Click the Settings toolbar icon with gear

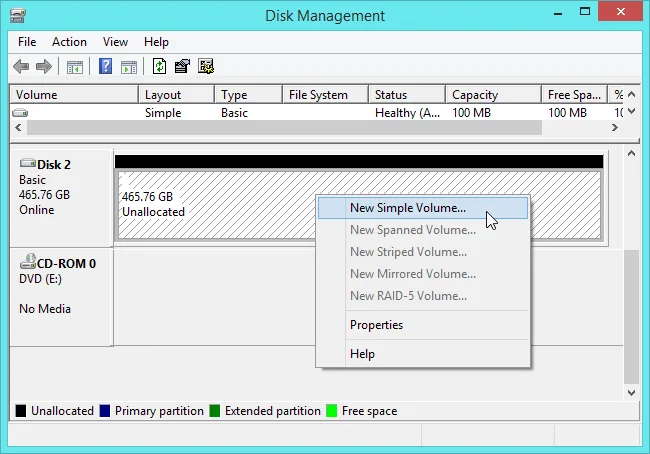[x=206, y=66]
